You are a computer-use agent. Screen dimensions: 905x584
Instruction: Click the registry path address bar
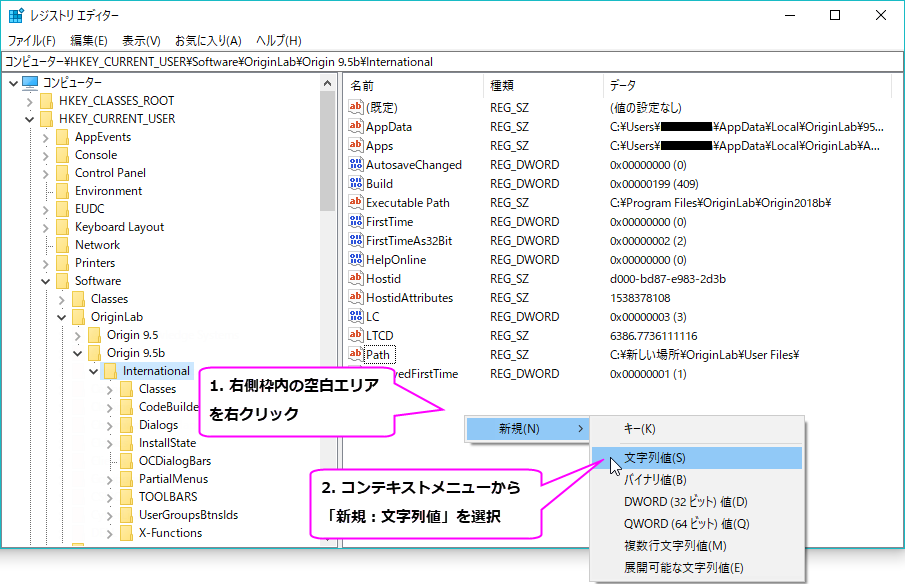pos(452,62)
